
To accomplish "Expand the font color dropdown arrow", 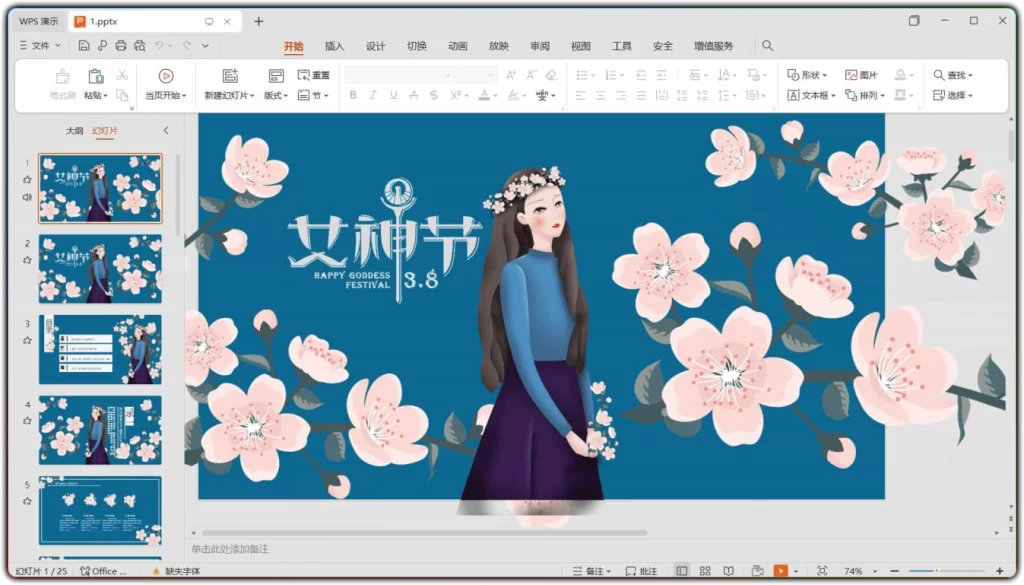I will [x=494, y=95].
